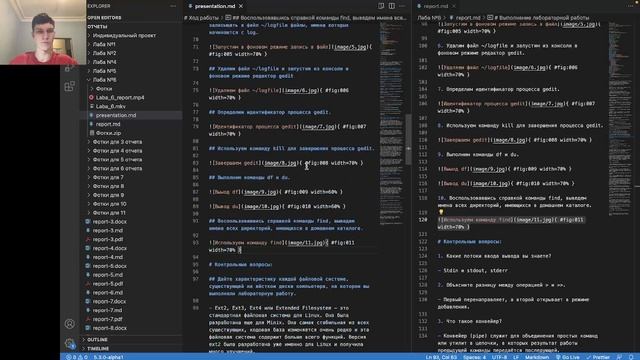
Task: Open report-4.md file
Action: click(107, 258)
